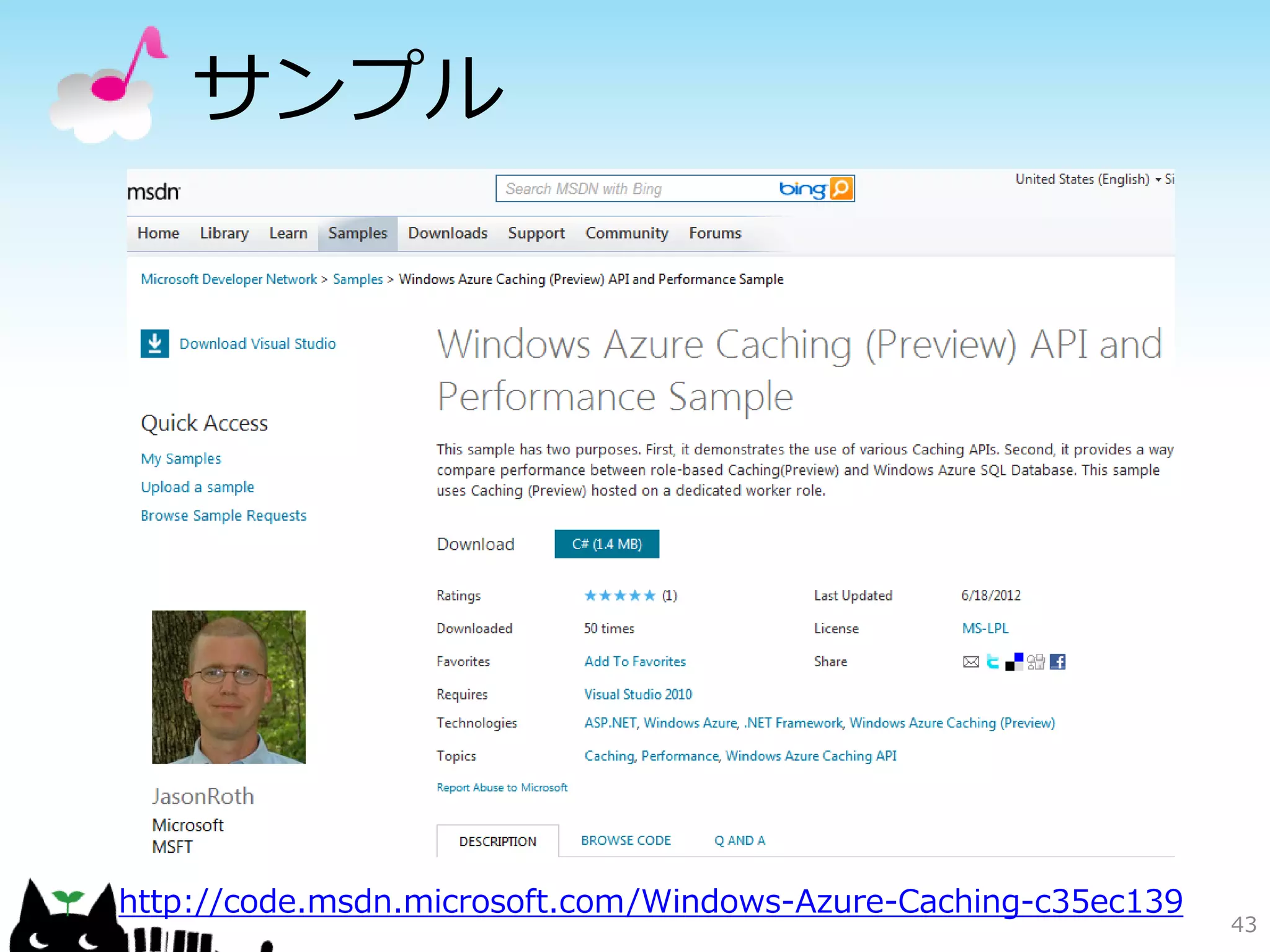Open the Performance topic link

pos(680,756)
